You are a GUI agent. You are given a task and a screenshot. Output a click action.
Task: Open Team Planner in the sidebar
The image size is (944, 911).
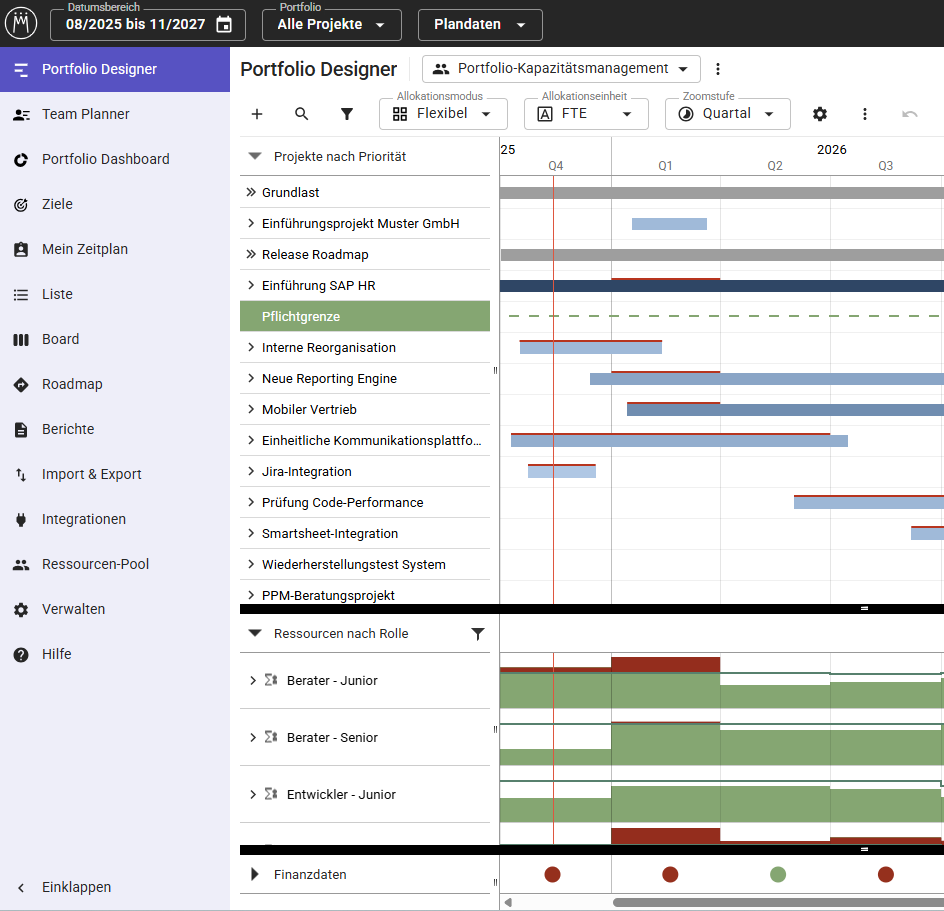tap(86, 114)
